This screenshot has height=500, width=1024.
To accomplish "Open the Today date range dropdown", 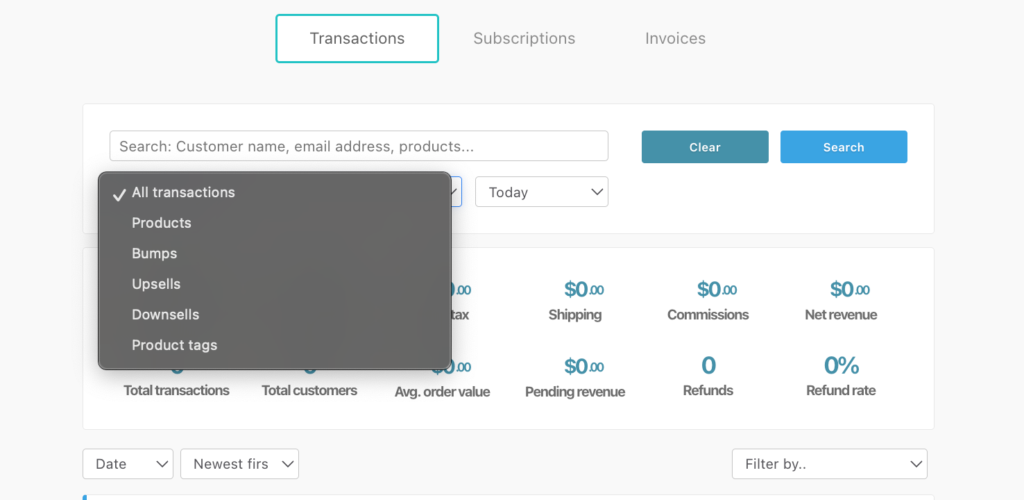I will tap(541, 192).
